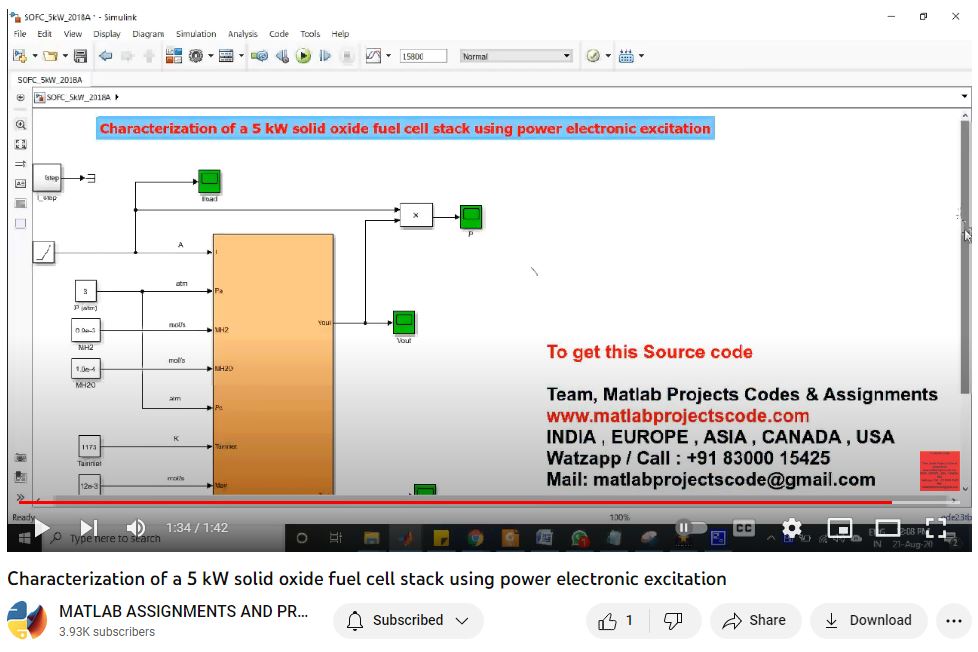Select the SOFC_5kW_2018A model tab
This screenshot has height=652, width=978.
50,80
